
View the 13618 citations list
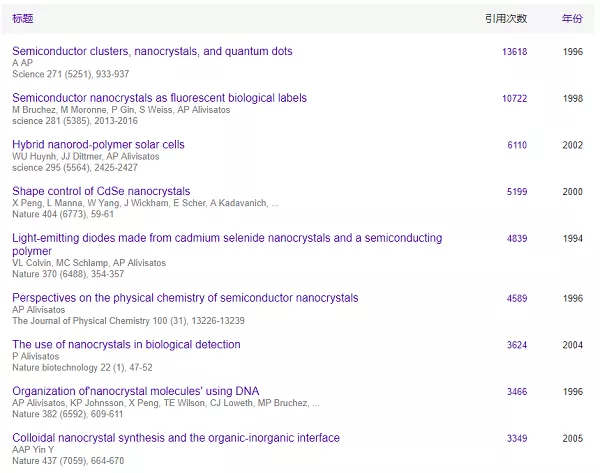[x=514, y=52]
